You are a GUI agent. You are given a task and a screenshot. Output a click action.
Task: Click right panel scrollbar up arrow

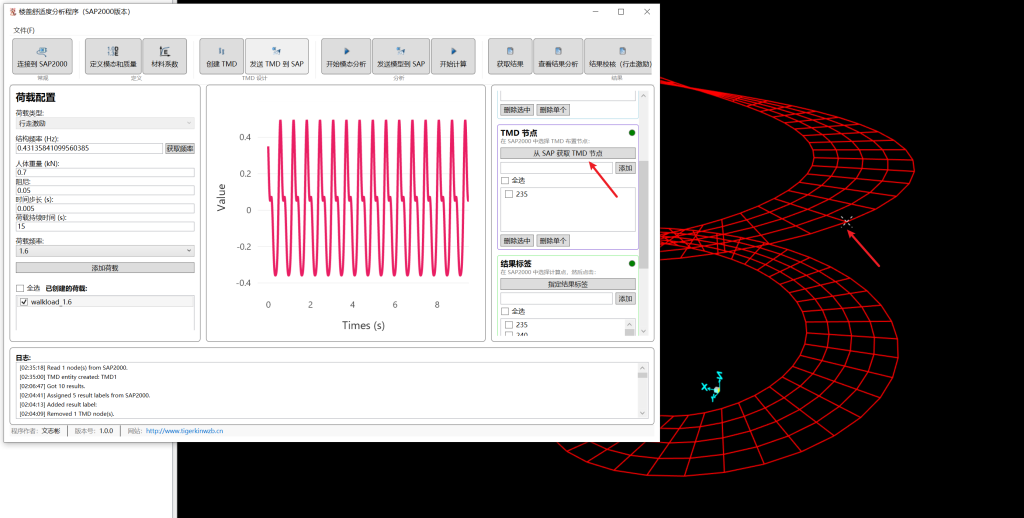click(x=643, y=96)
